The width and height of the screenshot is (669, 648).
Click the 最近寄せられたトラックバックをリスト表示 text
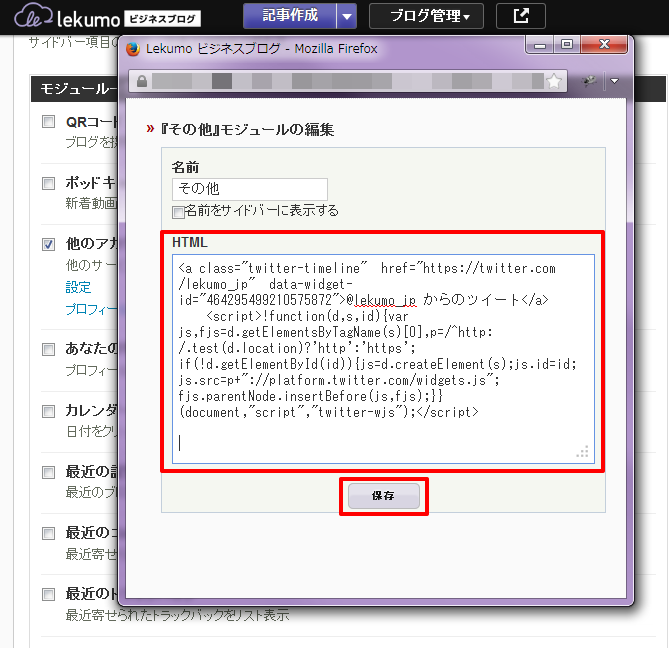click(x=177, y=615)
